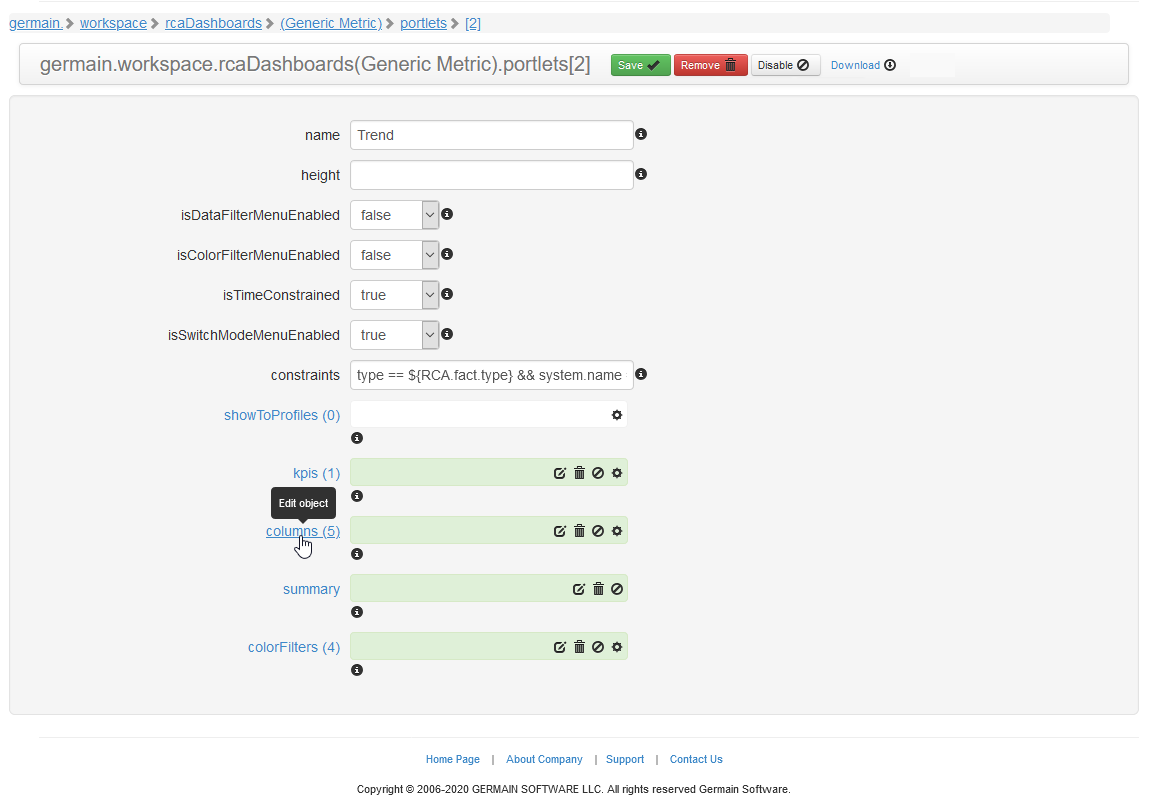Open the isDataFilterMenuEnabled dropdown
1152x799 pixels.
[x=394, y=215]
